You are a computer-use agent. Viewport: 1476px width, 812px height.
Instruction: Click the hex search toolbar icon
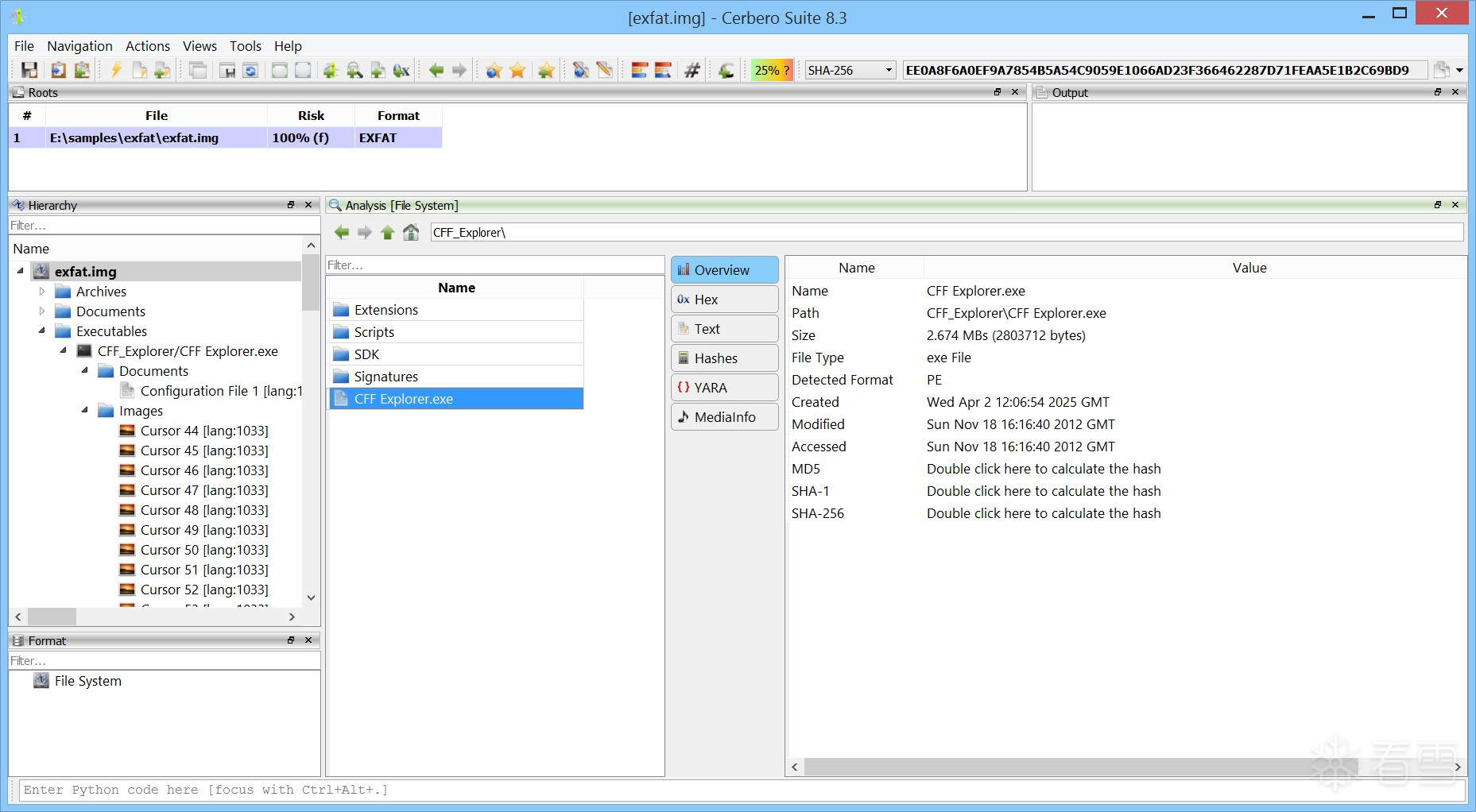tap(401, 70)
